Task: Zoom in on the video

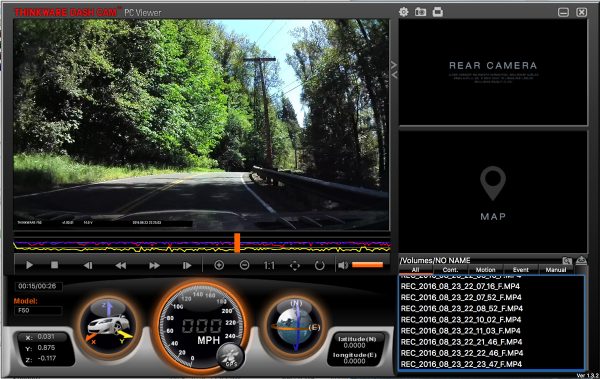Action: point(219,265)
